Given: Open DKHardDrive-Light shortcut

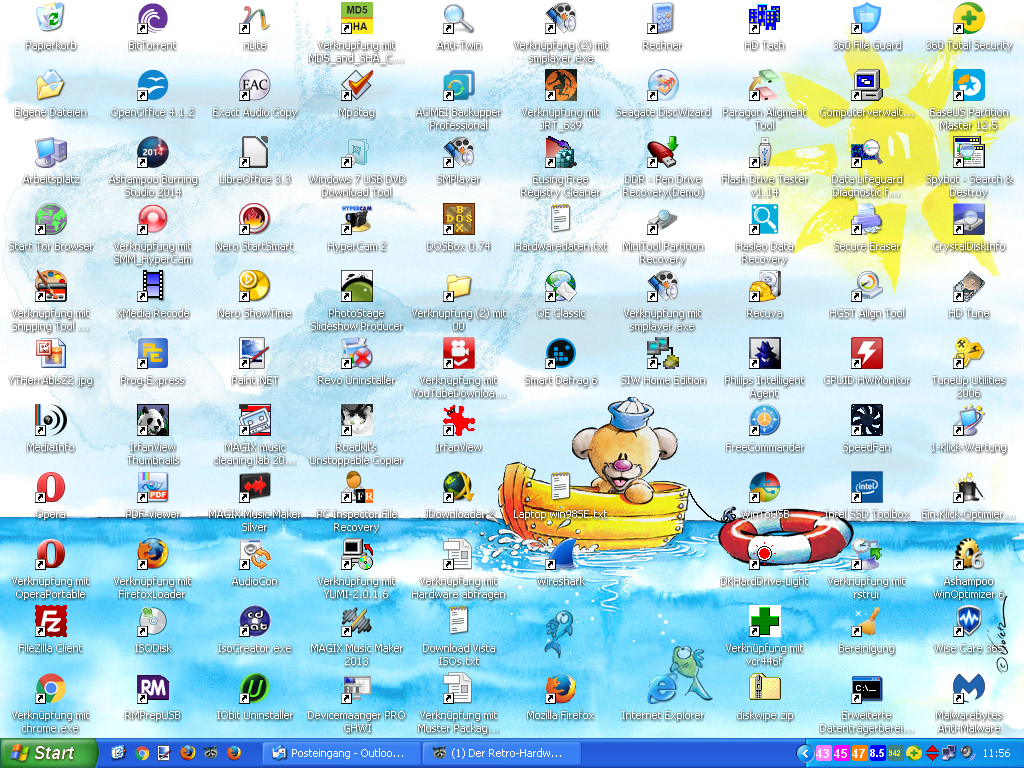Looking at the screenshot, I should [x=764, y=554].
